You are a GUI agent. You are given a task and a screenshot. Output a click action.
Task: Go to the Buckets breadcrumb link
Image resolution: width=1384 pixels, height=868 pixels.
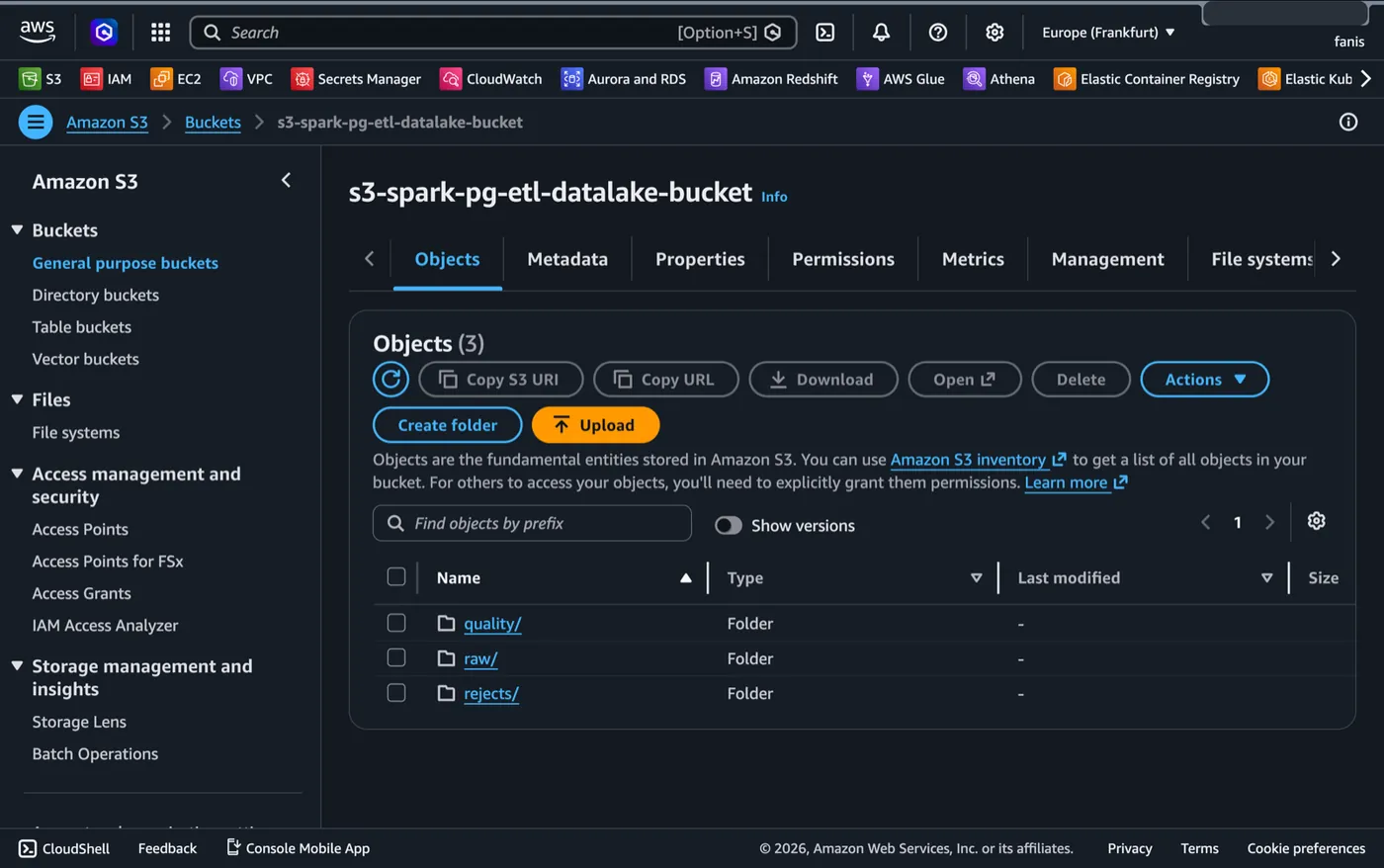pos(213,122)
